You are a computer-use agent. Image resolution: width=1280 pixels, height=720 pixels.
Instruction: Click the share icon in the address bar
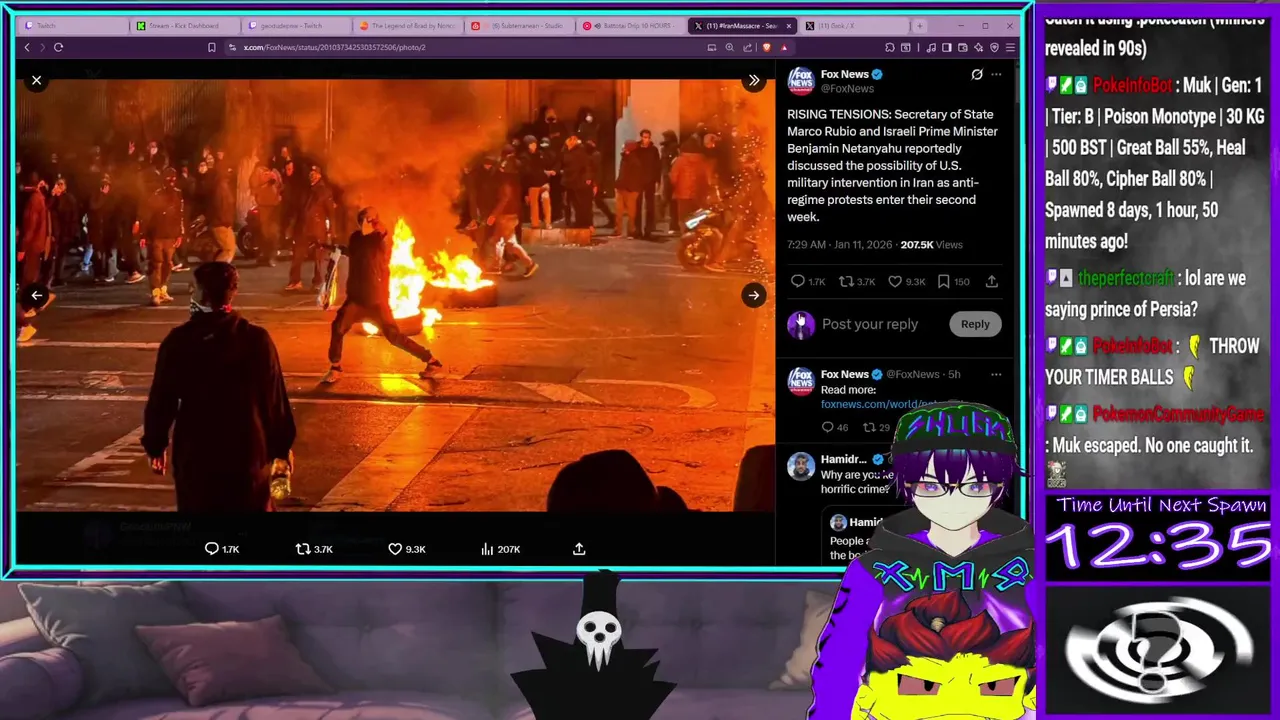(x=747, y=47)
